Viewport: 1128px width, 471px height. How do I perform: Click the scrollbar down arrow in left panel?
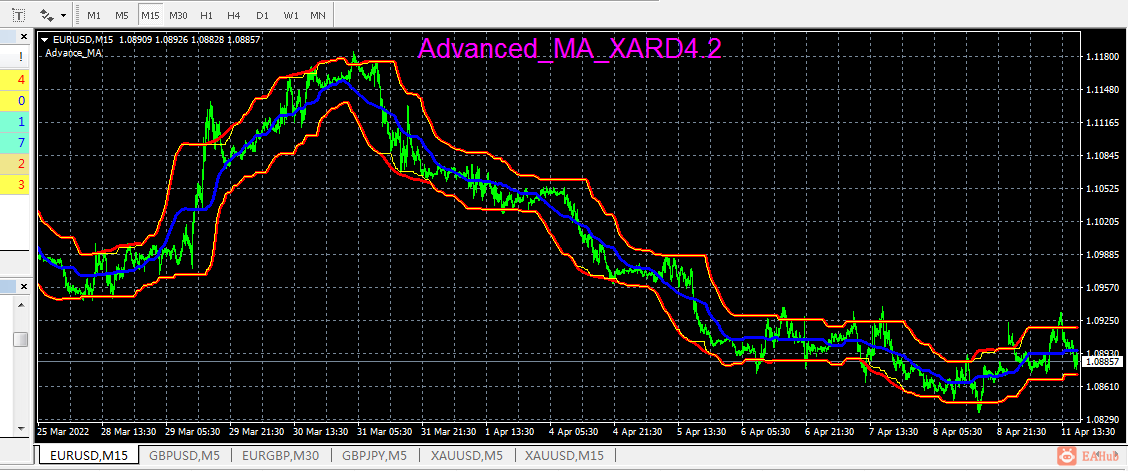click(22, 429)
